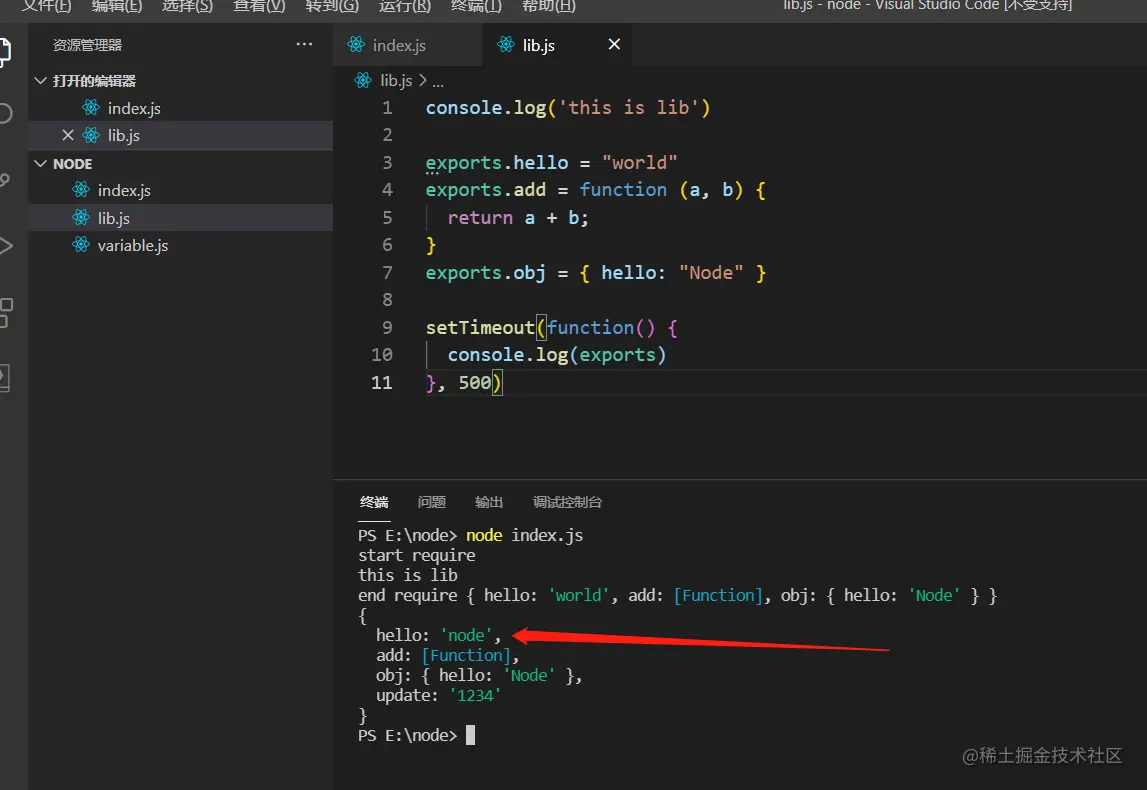Open the 终端(T) menu
This screenshot has width=1147, height=790.
tap(476, 6)
